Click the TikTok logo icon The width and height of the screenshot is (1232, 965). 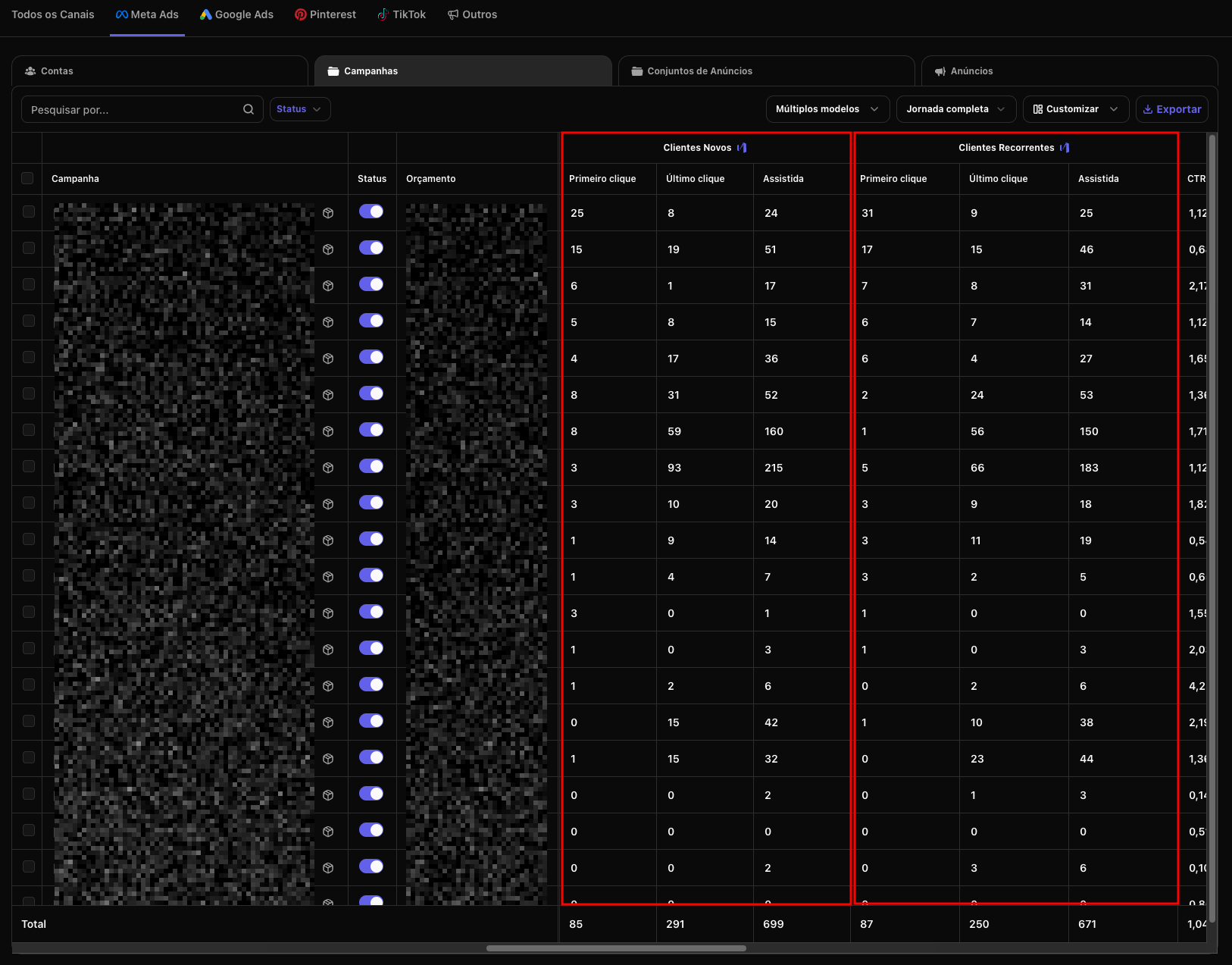coord(383,14)
